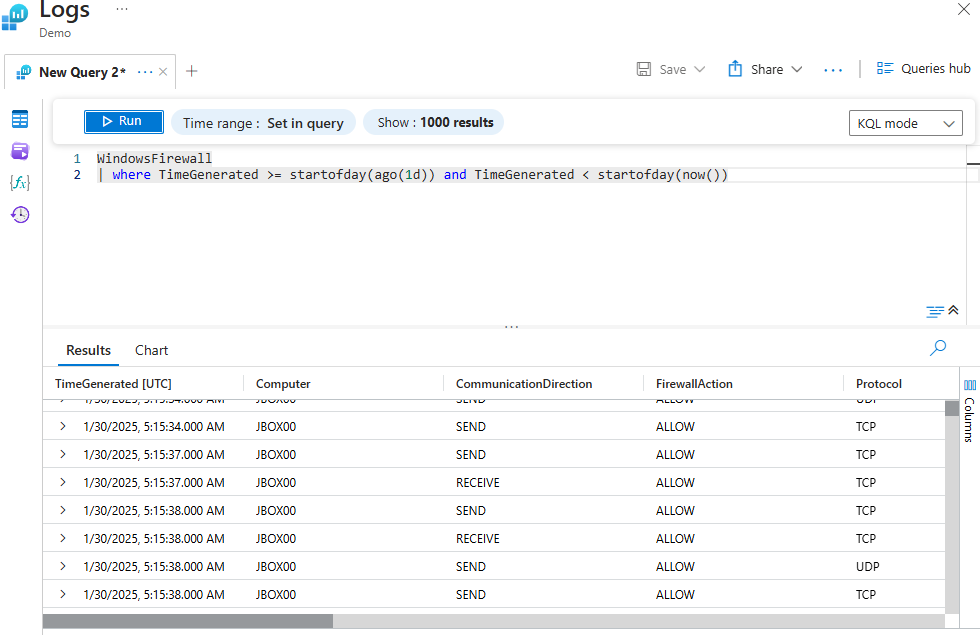Image resolution: width=980 pixels, height=635 pixels.
Task: Switch to the Results tab
Action: point(88,351)
